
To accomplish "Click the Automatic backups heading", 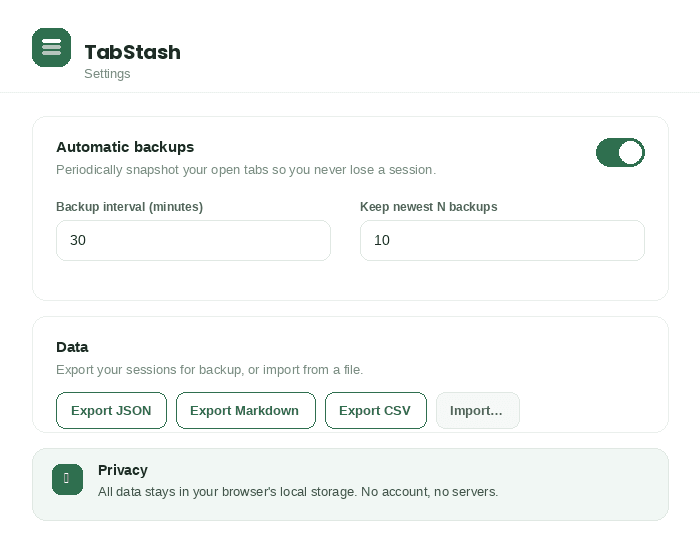I will point(125,147).
